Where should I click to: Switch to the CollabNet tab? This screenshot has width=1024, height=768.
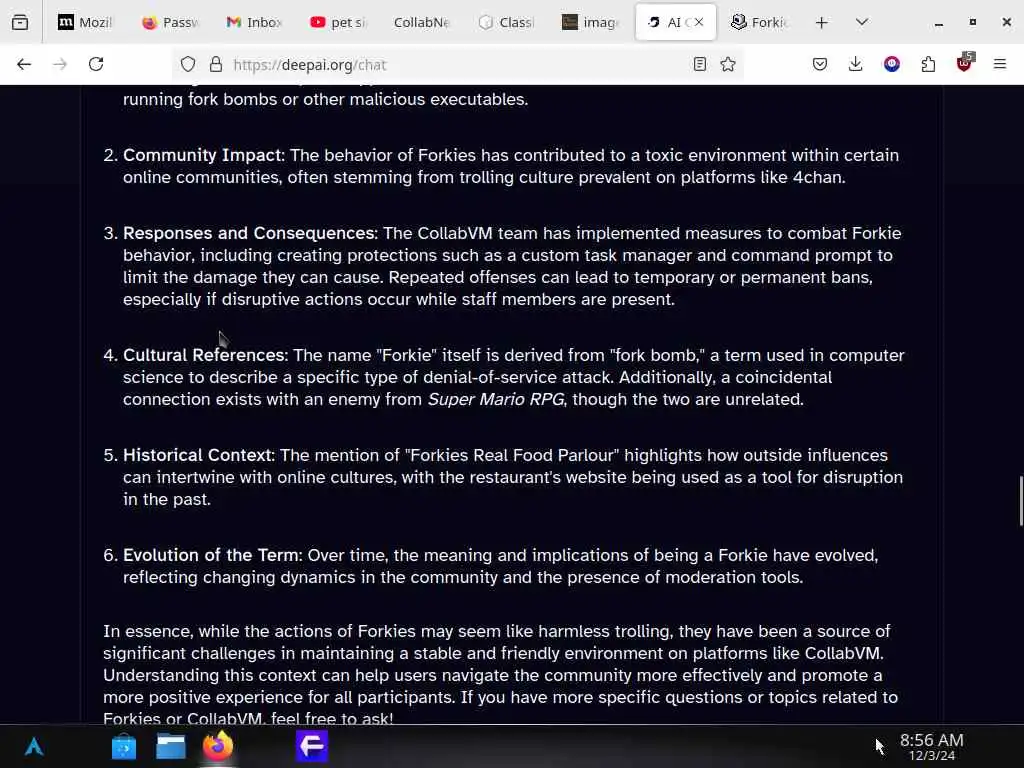point(422,22)
